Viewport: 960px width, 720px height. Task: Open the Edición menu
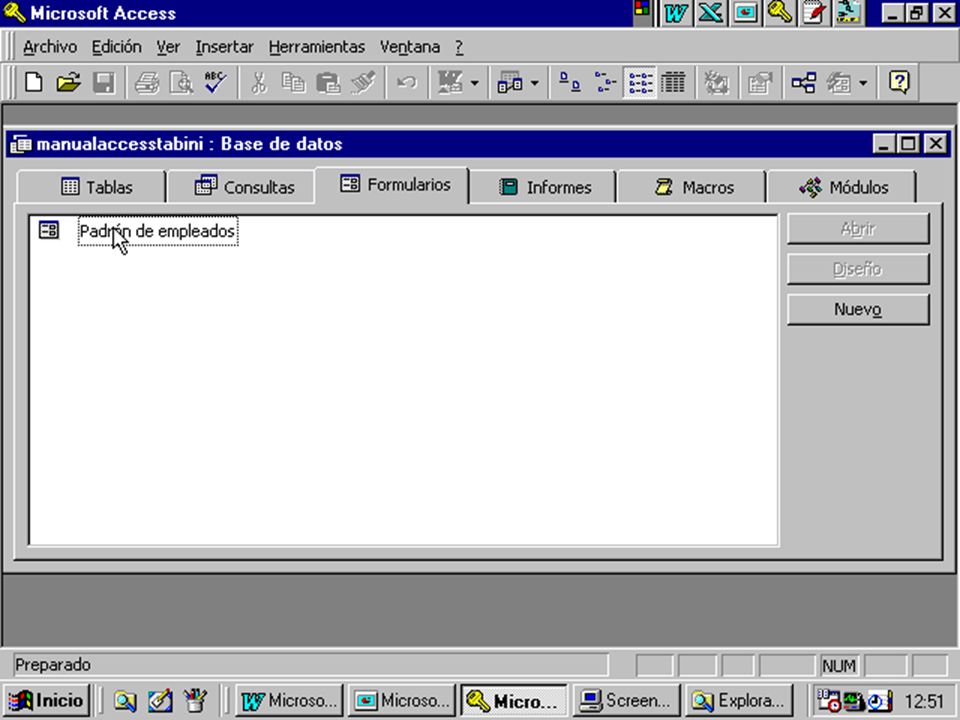tap(116, 47)
